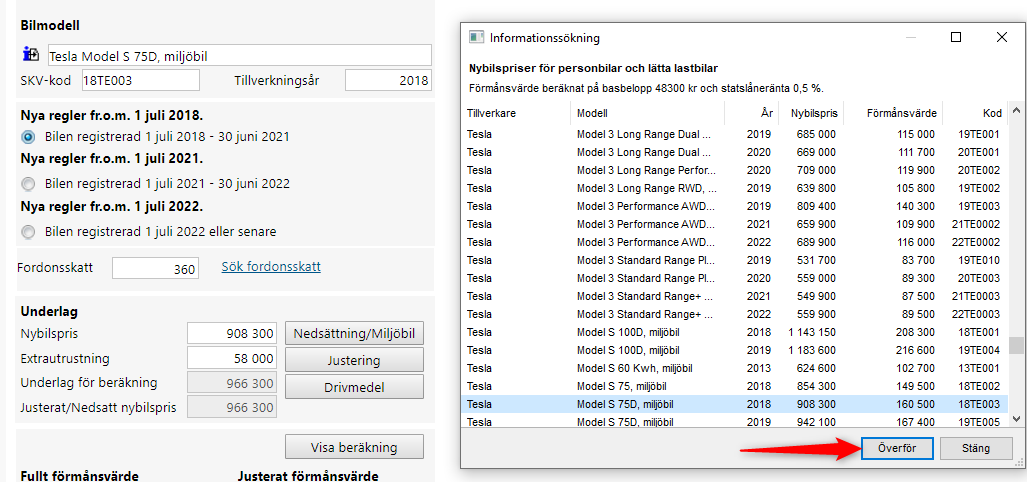Click the Nybilspris input field
Image resolution: width=1027 pixels, height=482 pixels.
pyautogui.click(x=232, y=333)
